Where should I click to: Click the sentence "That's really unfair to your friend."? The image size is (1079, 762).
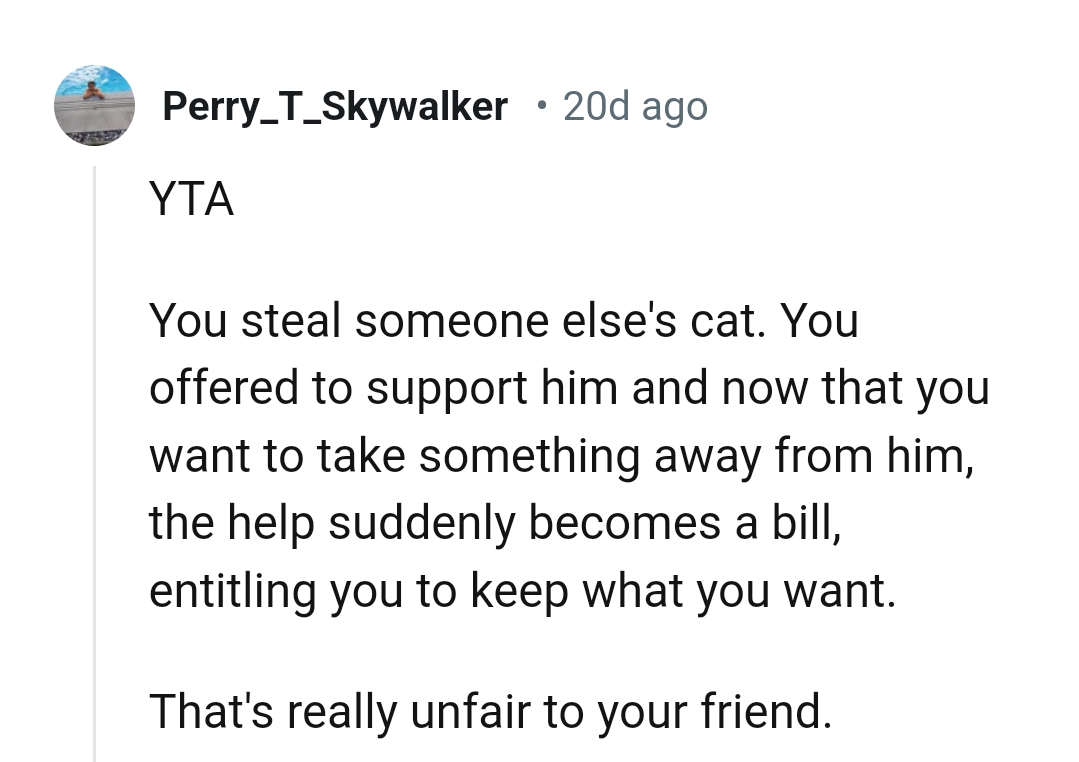click(490, 711)
